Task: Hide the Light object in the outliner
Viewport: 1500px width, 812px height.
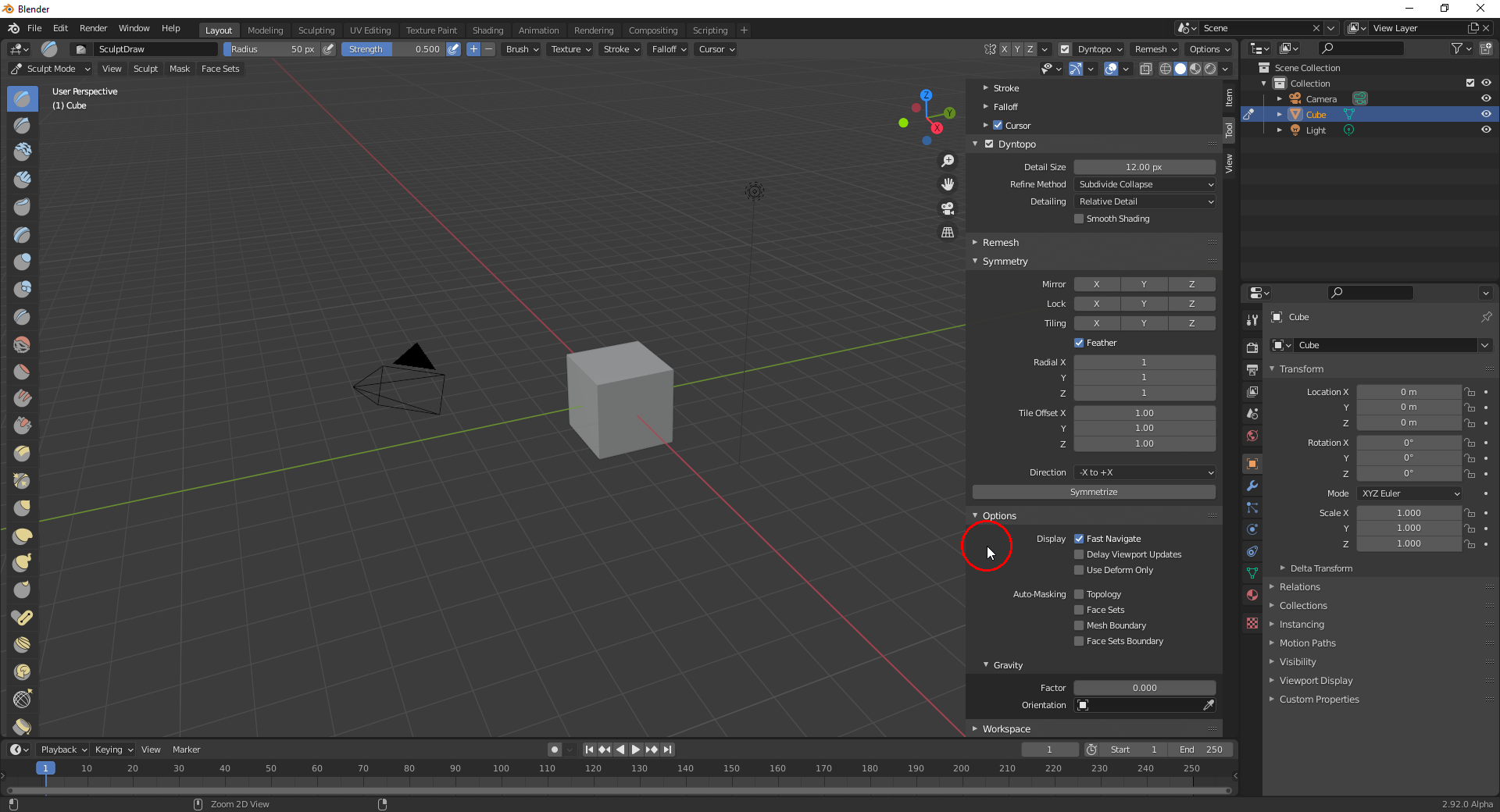Action: (1486, 130)
